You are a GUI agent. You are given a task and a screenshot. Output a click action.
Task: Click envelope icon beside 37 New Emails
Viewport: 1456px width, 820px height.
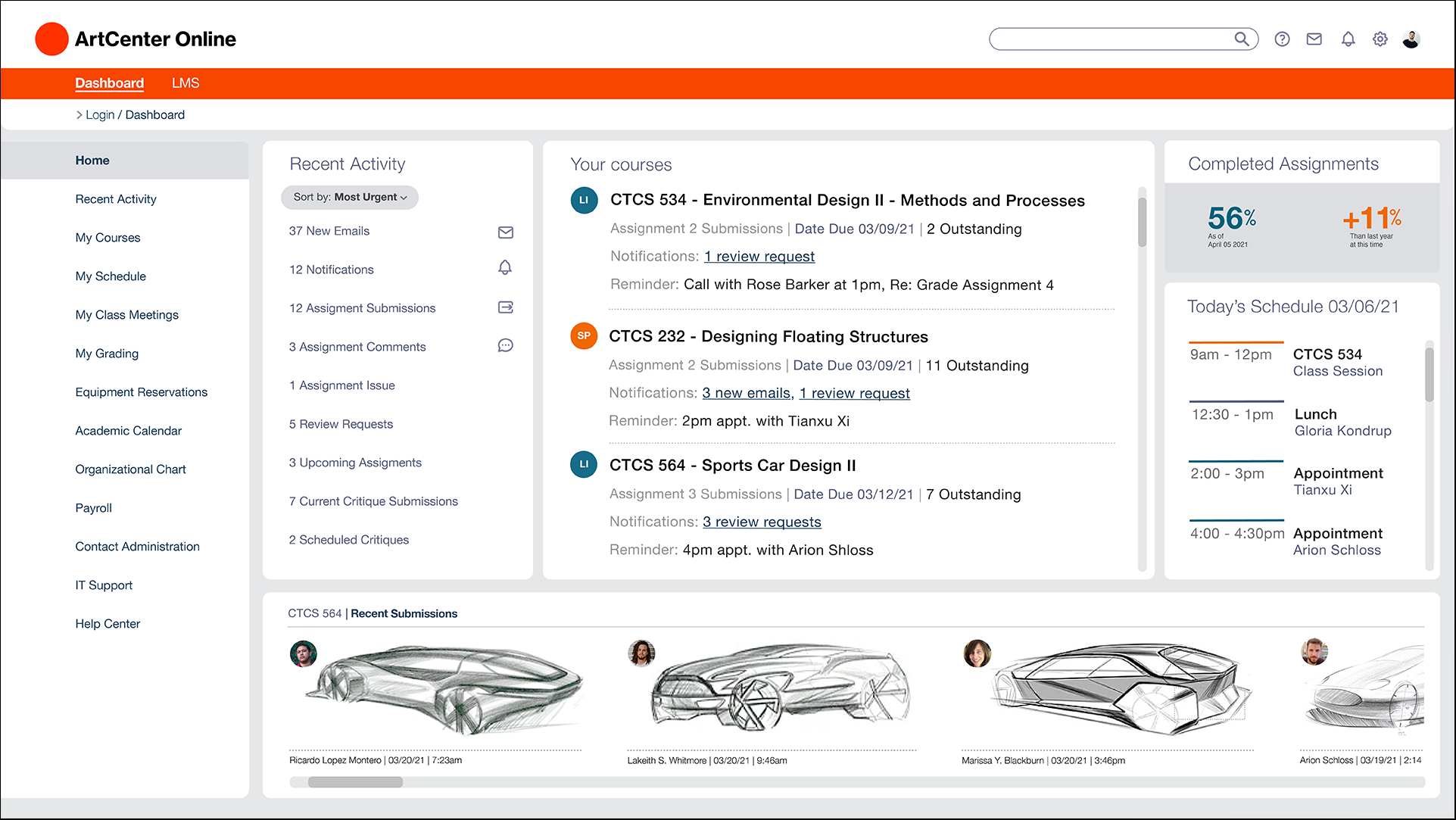coord(506,232)
